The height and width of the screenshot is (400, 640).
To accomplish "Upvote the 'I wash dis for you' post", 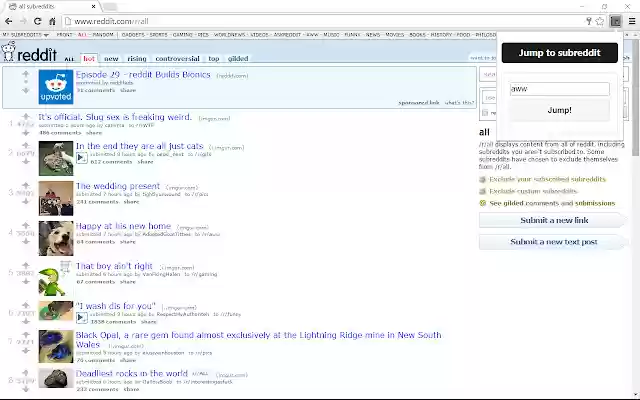I will point(26,305).
